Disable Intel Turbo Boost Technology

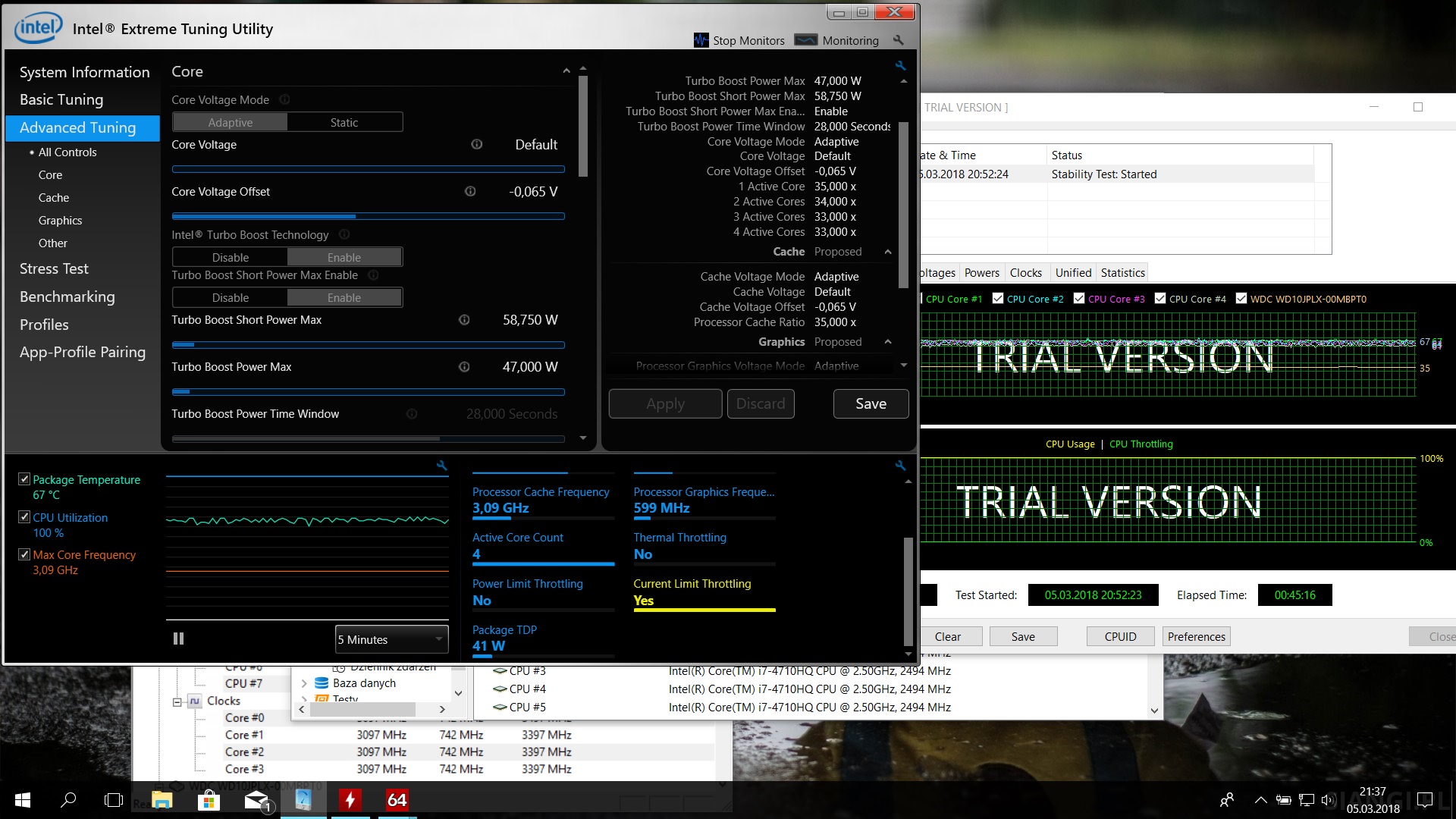coord(231,257)
